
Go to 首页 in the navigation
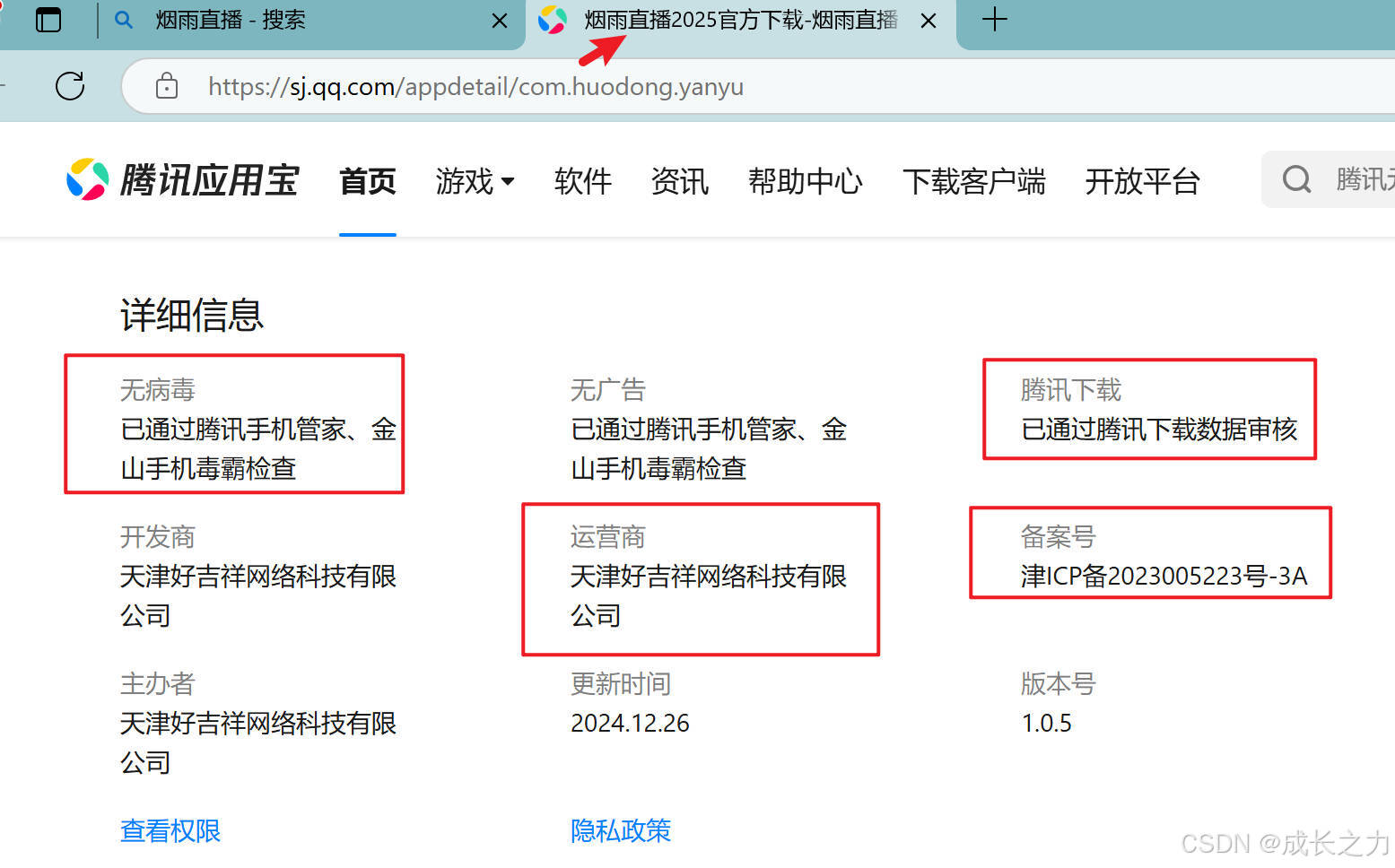[x=368, y=181]
